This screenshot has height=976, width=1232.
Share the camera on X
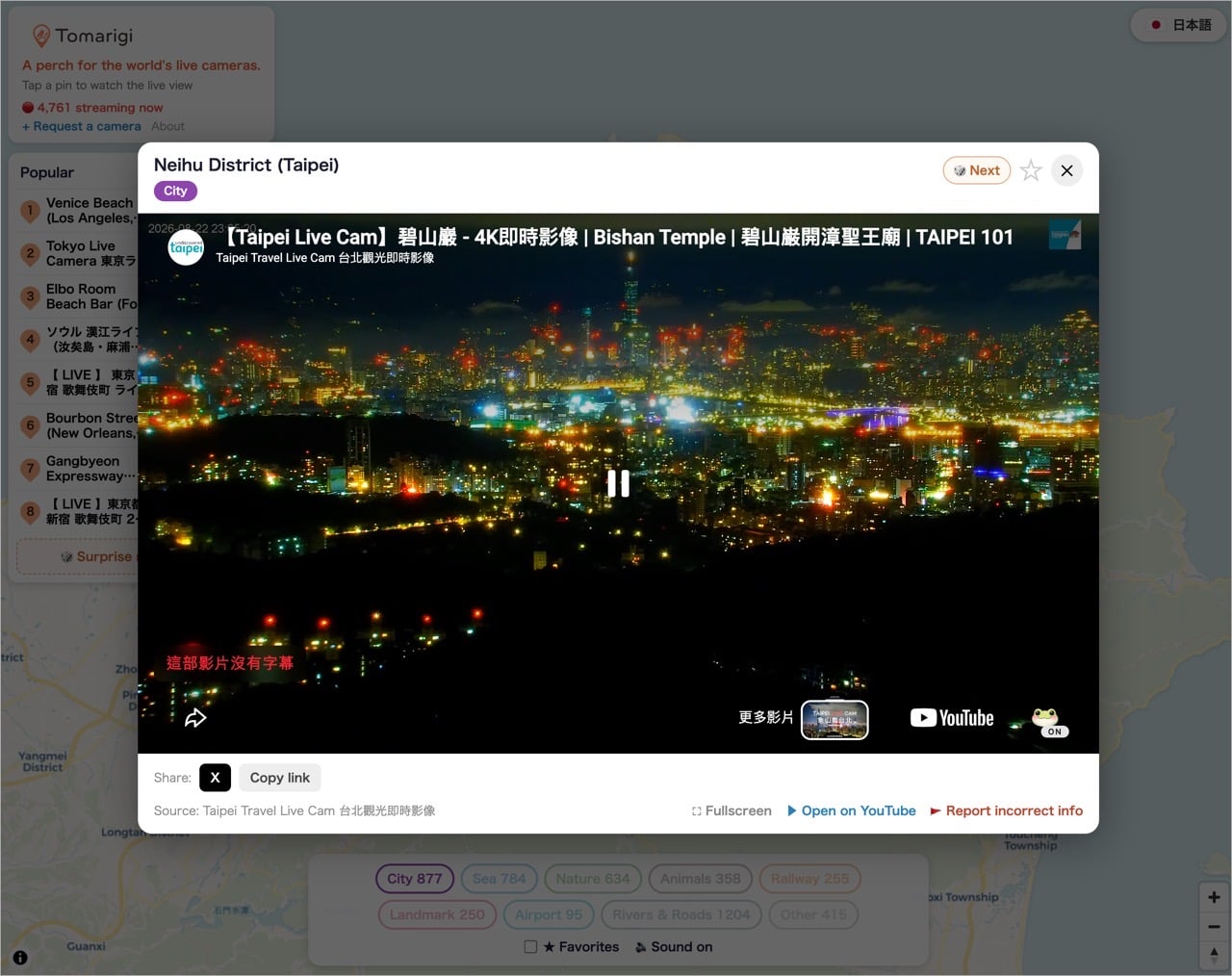click(x=215, y=778)
